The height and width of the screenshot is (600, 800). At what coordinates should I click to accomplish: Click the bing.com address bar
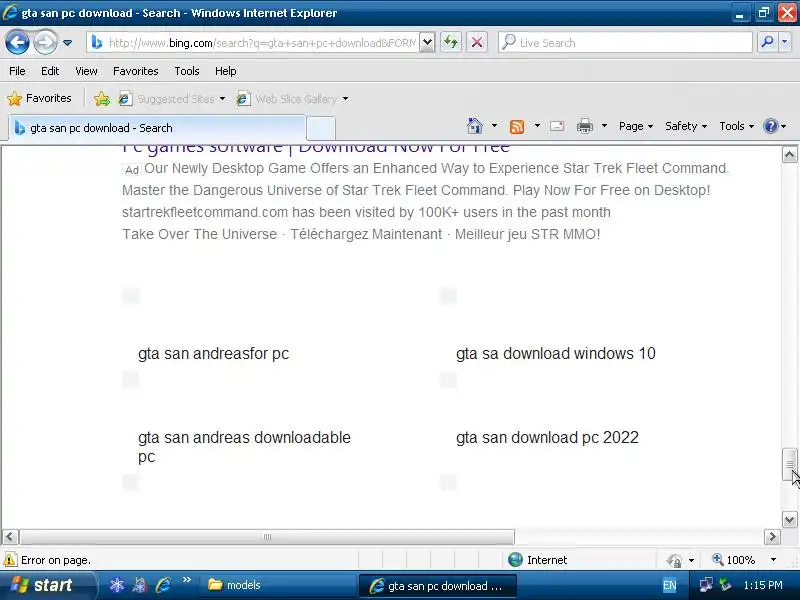(253, 43)
